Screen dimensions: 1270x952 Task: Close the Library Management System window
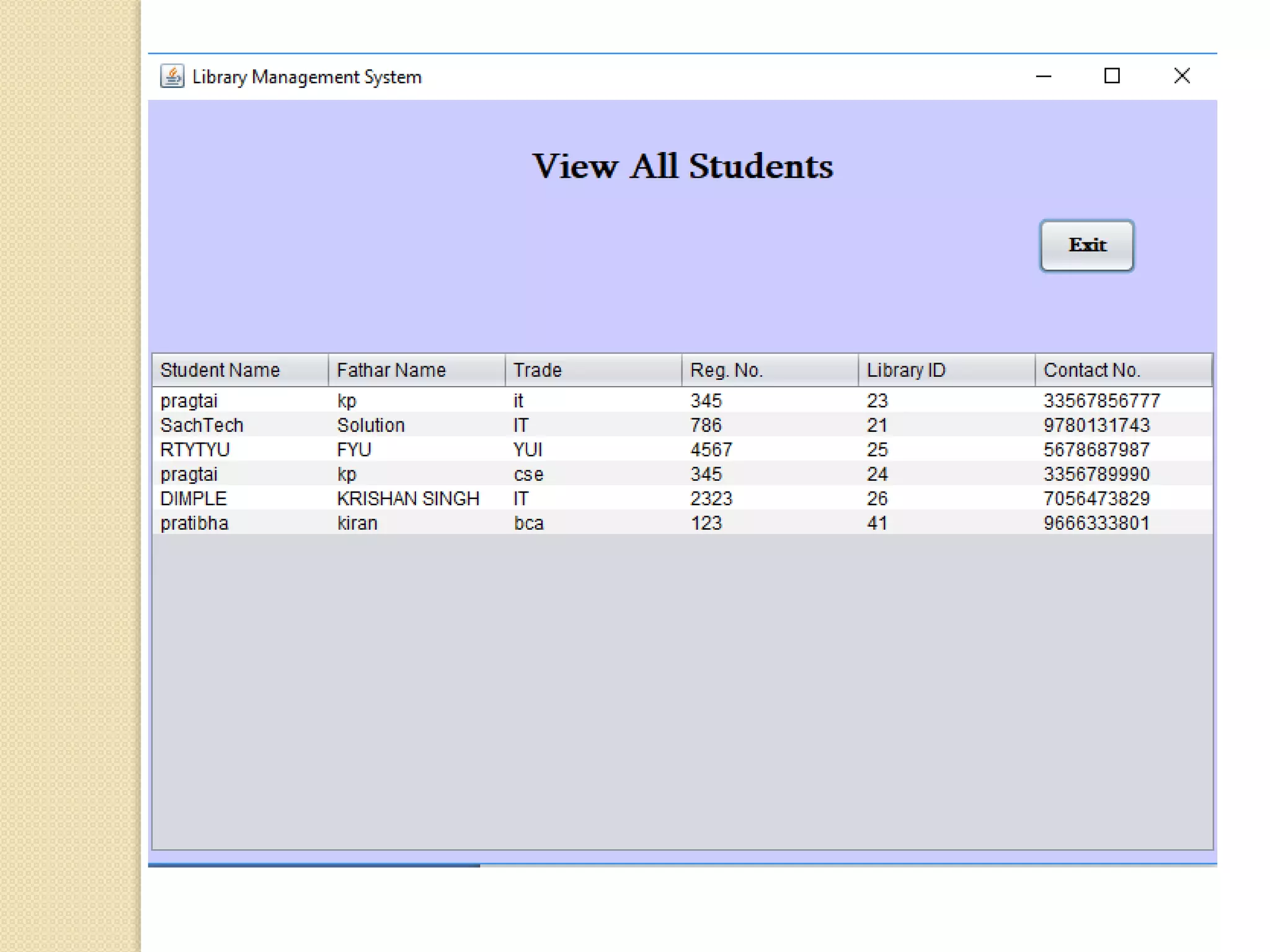coord(1181,76)
